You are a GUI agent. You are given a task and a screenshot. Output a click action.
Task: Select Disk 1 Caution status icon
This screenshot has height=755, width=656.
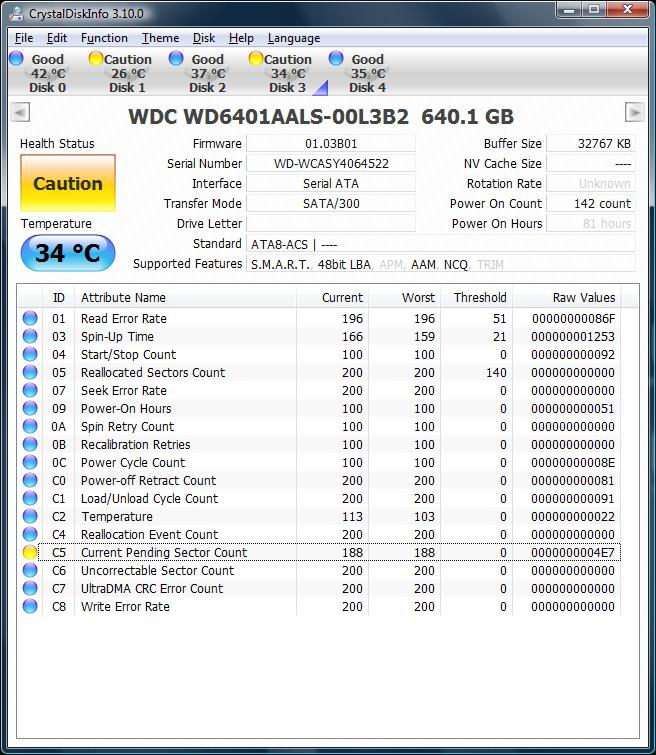click(96, 58)
